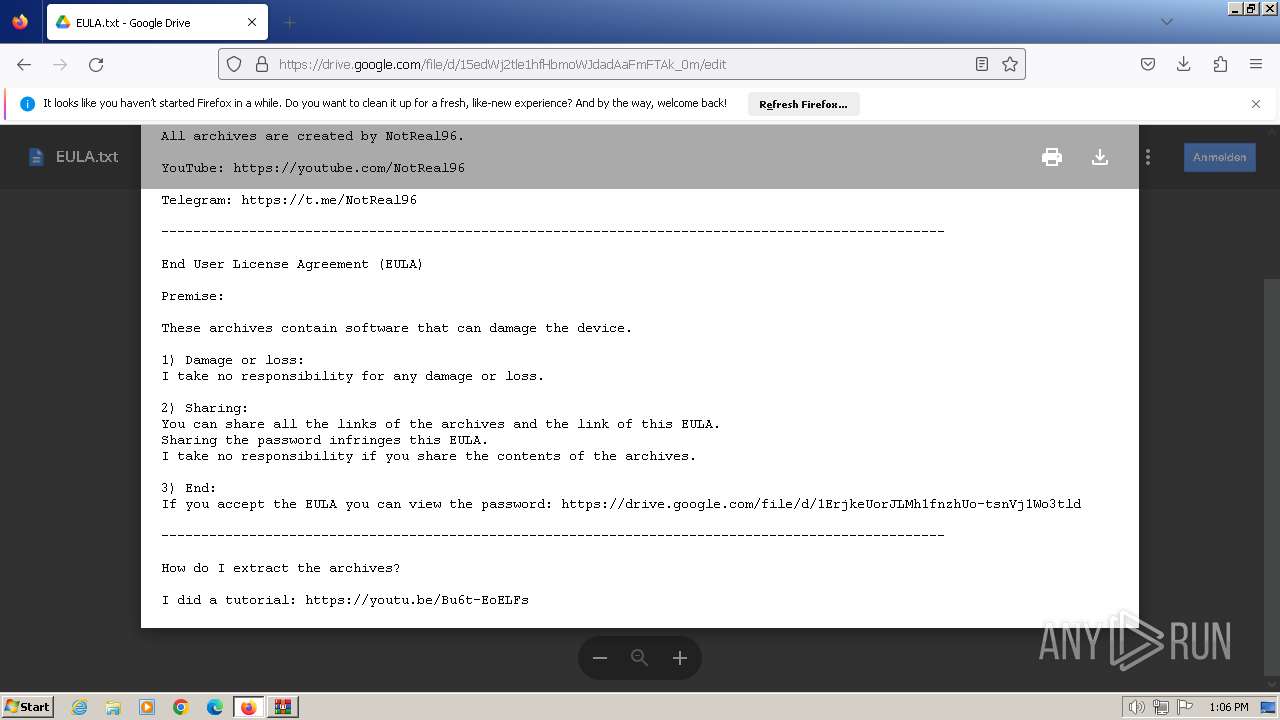Screen dimensions: 1280x720
Task: Open the network tray icon
Action: point(1160,707)
